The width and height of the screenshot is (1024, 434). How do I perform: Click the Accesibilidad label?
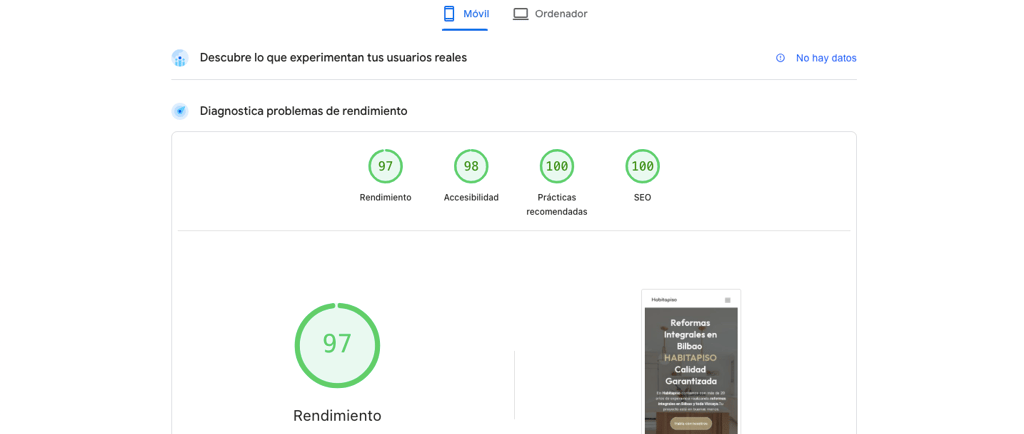[472, 198]
